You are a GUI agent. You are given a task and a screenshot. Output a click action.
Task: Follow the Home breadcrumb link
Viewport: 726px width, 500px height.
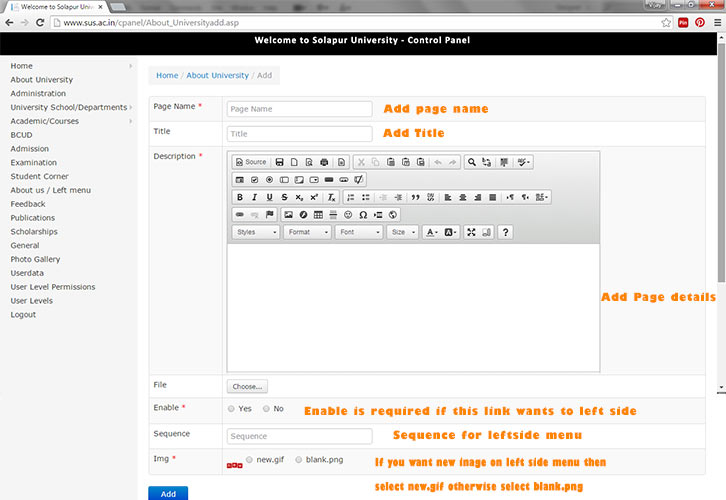tap(167, 75)
